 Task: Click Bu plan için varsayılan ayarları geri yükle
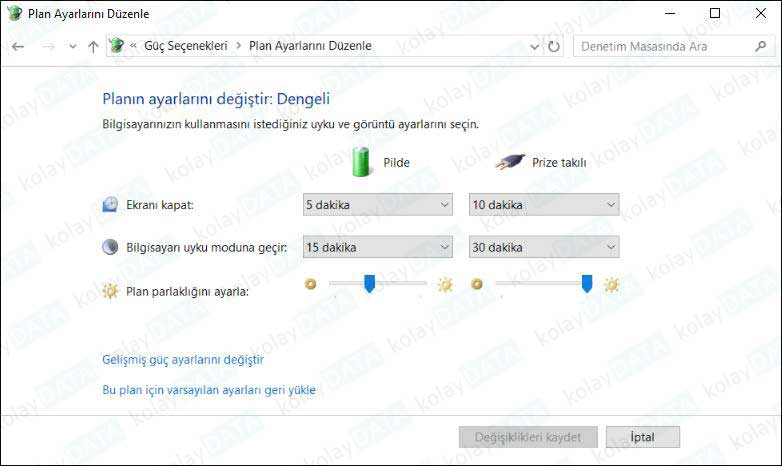pos(209,390)
